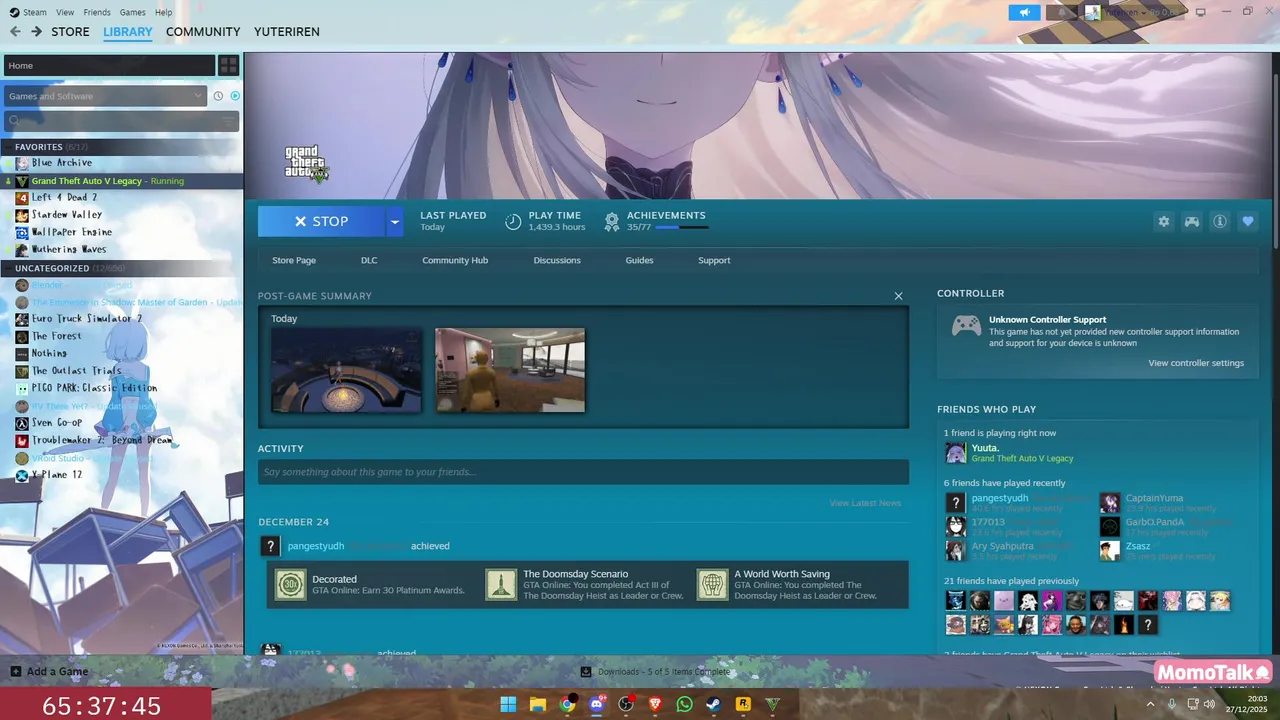The width and height of the screenshot is (1280, 720).
Task: Show game information icon
Action: (1219, 222)
